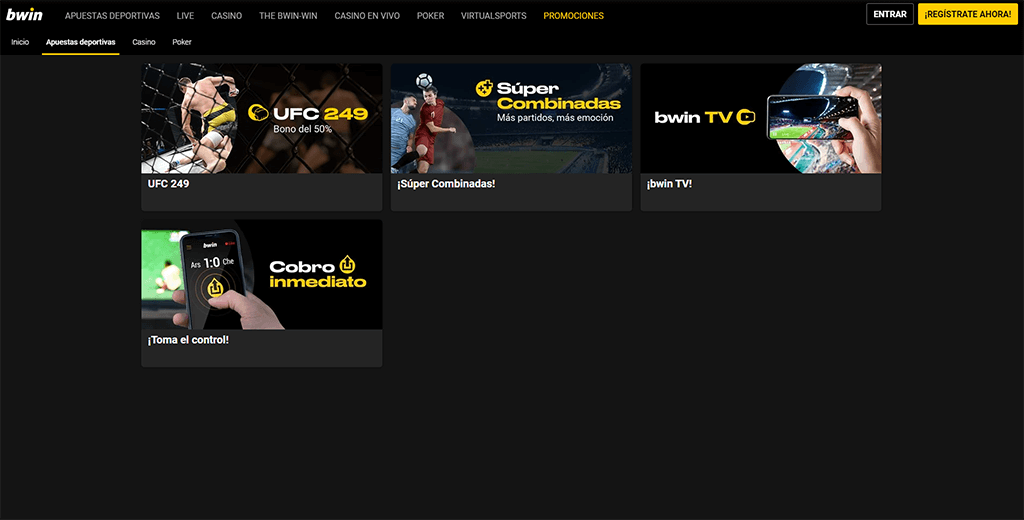This screenshot has height=520, width=1024.
Task: Switch to the Poker sub-tab
Action: click(182, 42)
